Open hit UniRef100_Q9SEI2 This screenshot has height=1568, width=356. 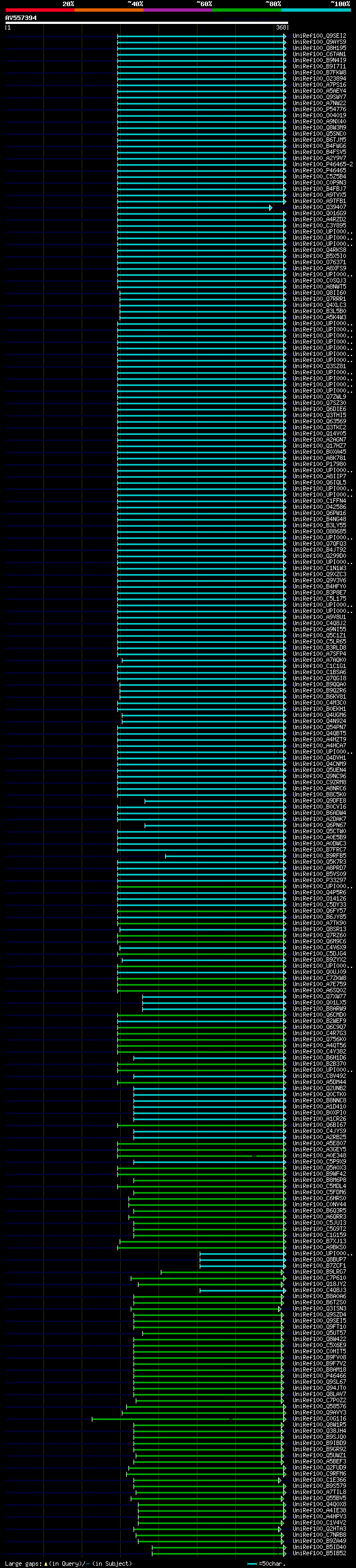[319, 36]
